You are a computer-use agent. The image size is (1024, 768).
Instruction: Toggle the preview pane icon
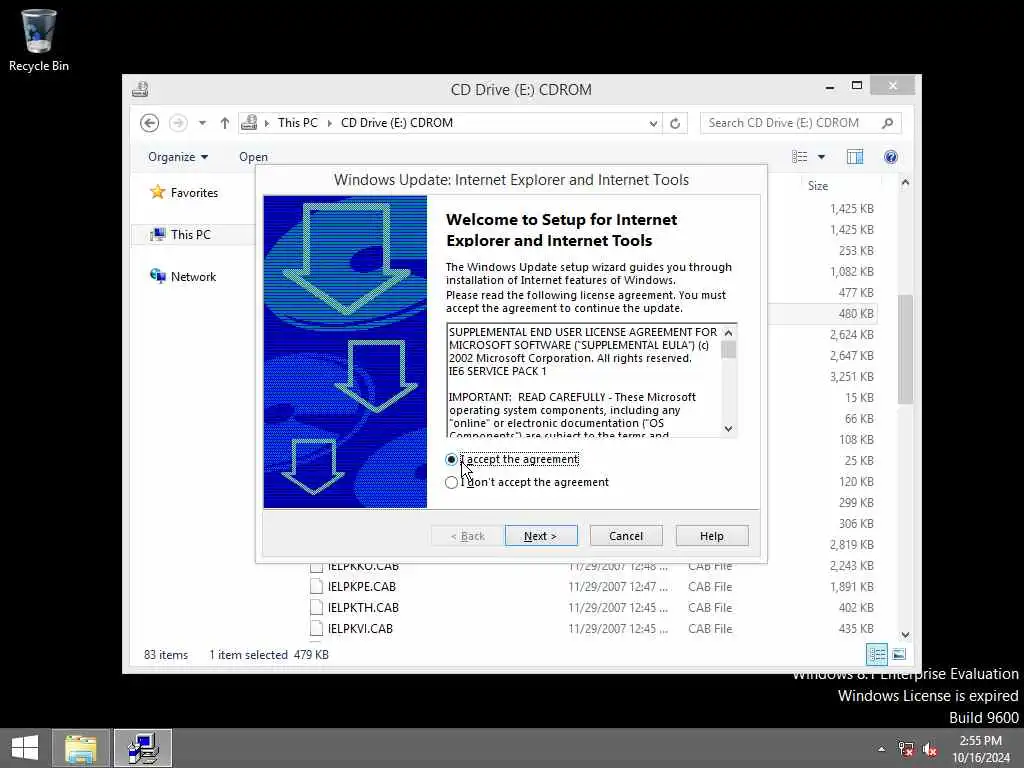click(855, 157)
